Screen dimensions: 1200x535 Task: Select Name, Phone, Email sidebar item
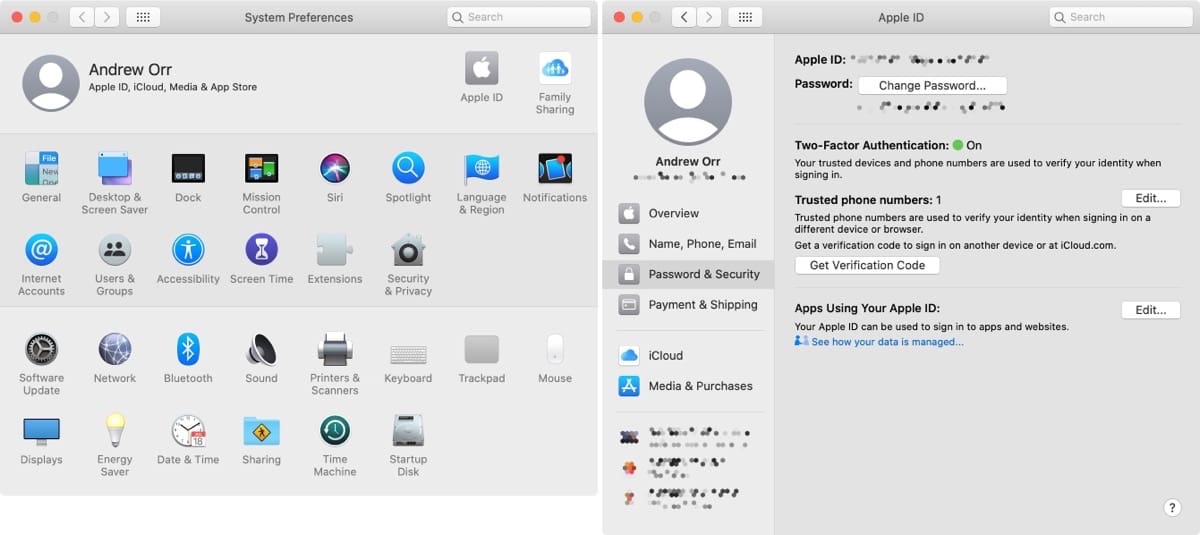pos(688,244)
